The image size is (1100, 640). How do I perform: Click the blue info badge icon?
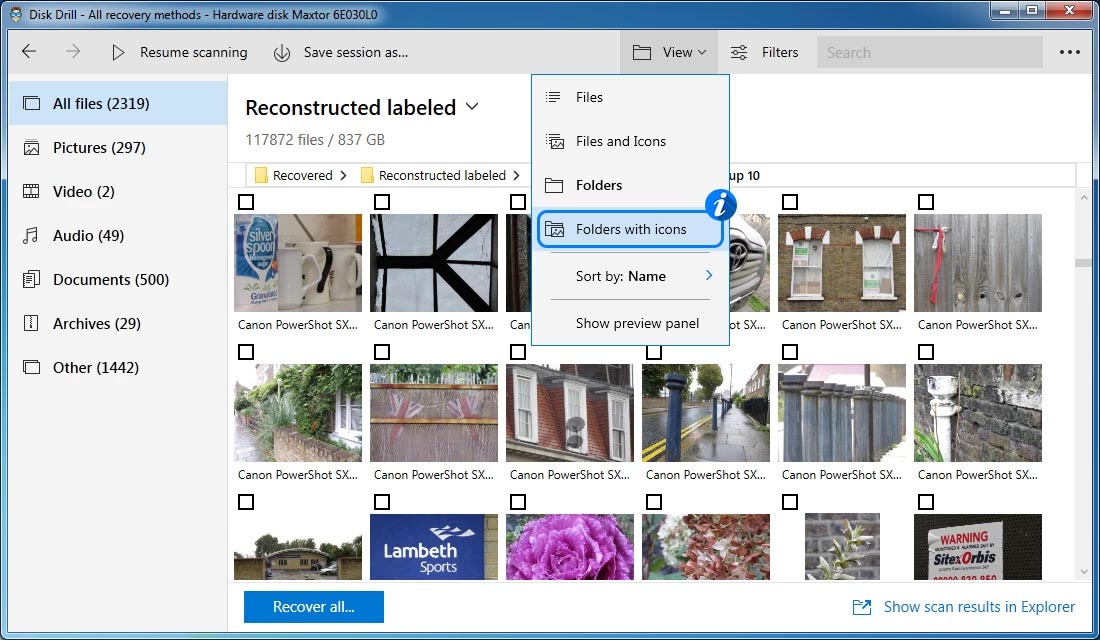click(720, 204)
